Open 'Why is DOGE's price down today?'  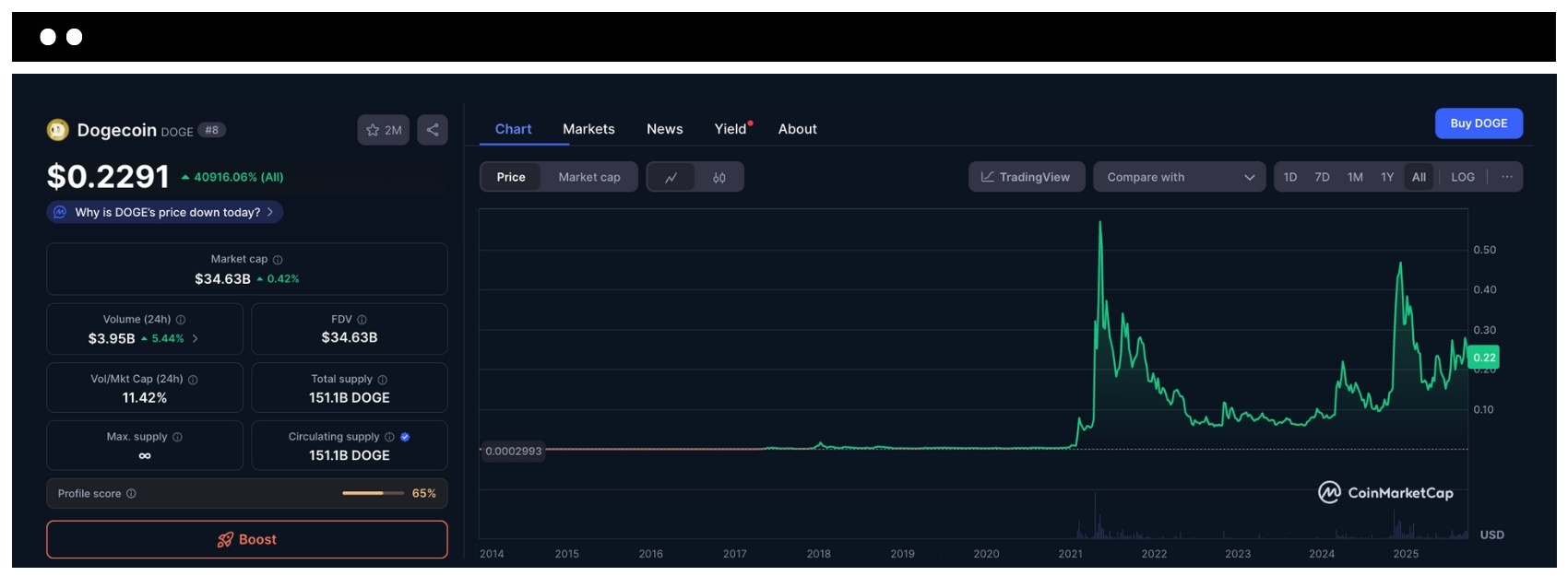165,212
